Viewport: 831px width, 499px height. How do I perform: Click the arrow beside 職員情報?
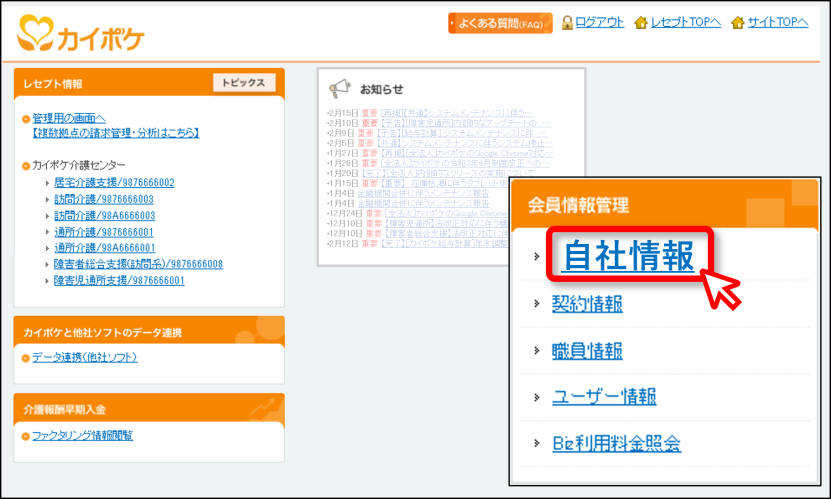pos(537,350)
